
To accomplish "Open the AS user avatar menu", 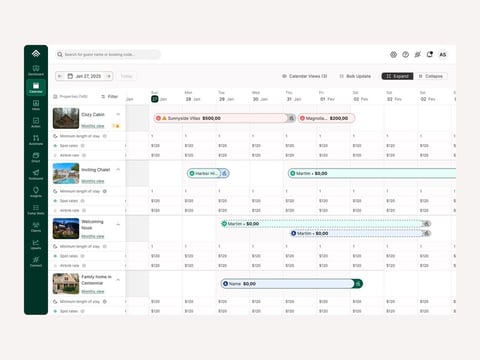I will 442,54.
